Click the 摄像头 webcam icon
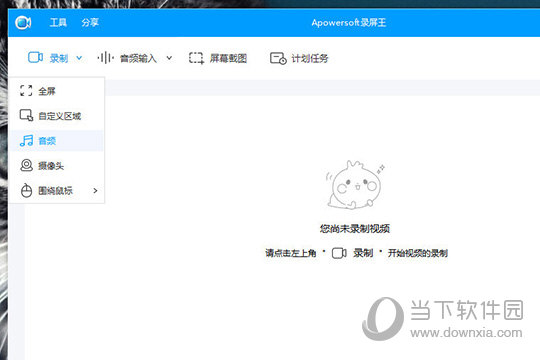The height and width of the screenshot is (360, 540). tap(27, 165)
